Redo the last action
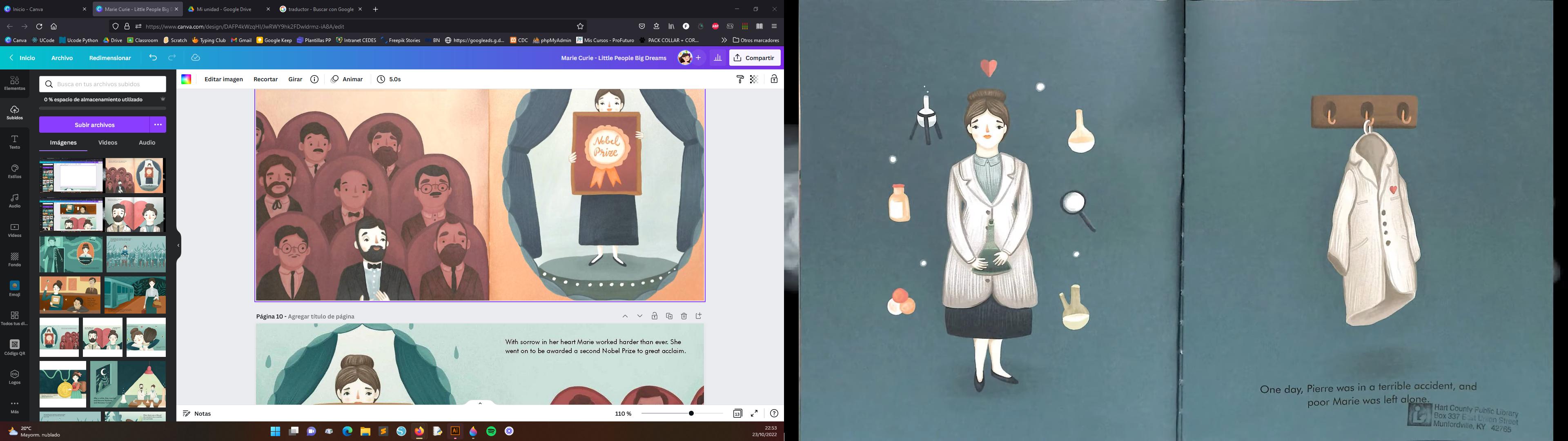 [x=172, y=58]
